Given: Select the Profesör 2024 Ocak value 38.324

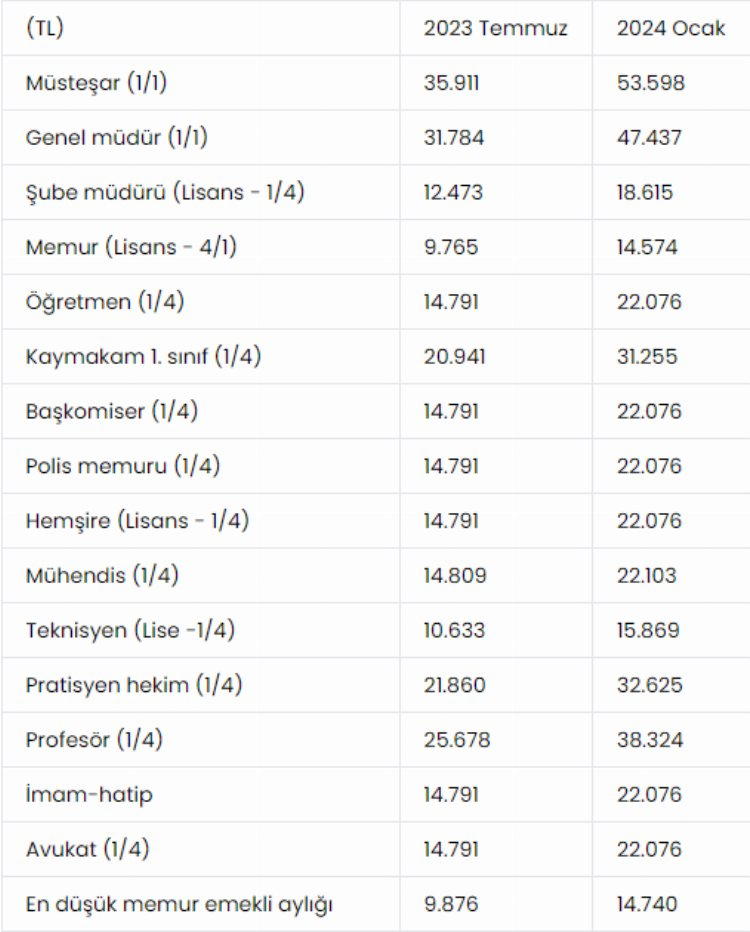Looking at the screenshot, I should (650, 740).
